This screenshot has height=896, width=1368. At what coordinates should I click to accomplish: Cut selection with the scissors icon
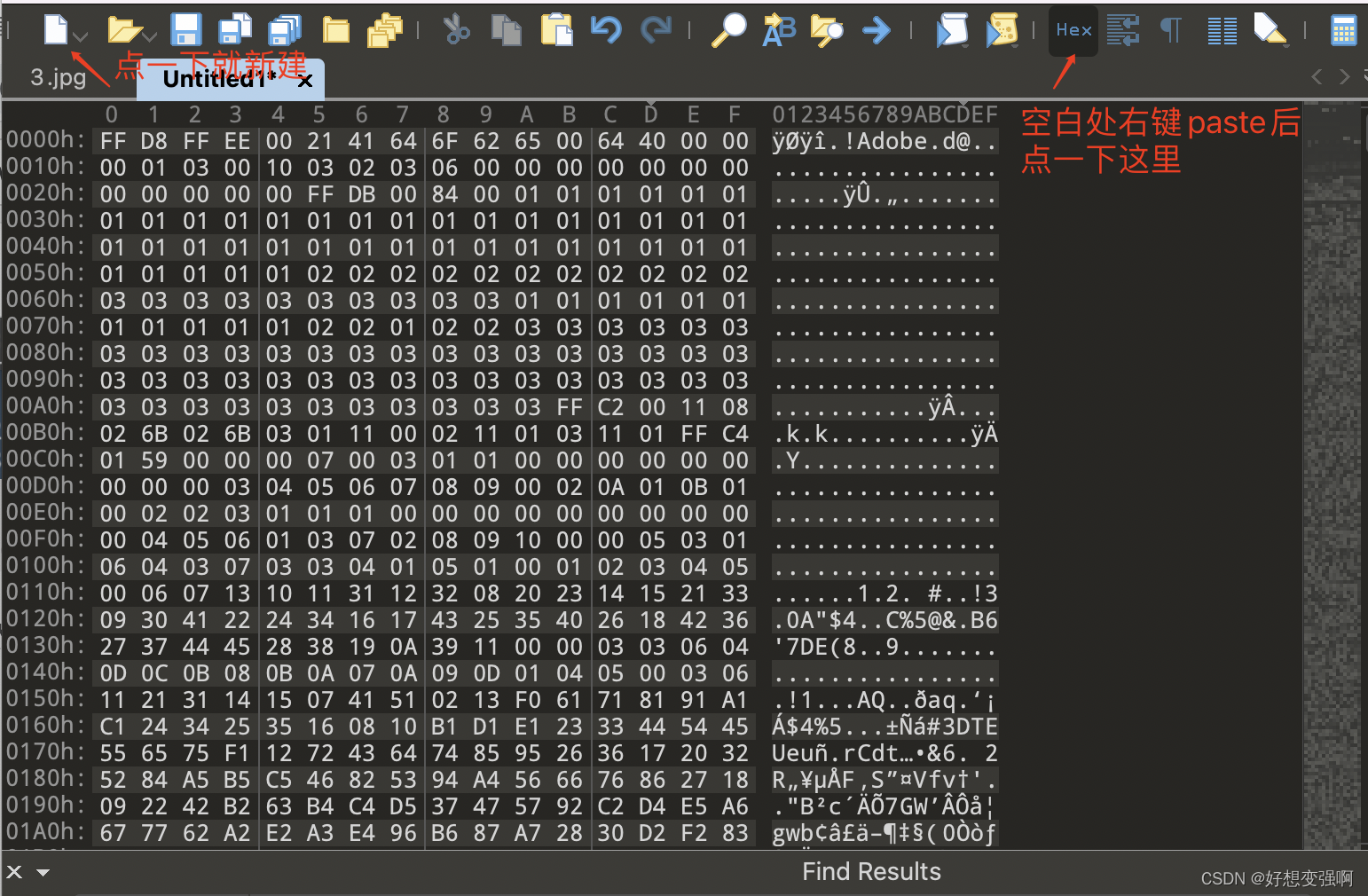pyautogui.click(x=456, y=29)
